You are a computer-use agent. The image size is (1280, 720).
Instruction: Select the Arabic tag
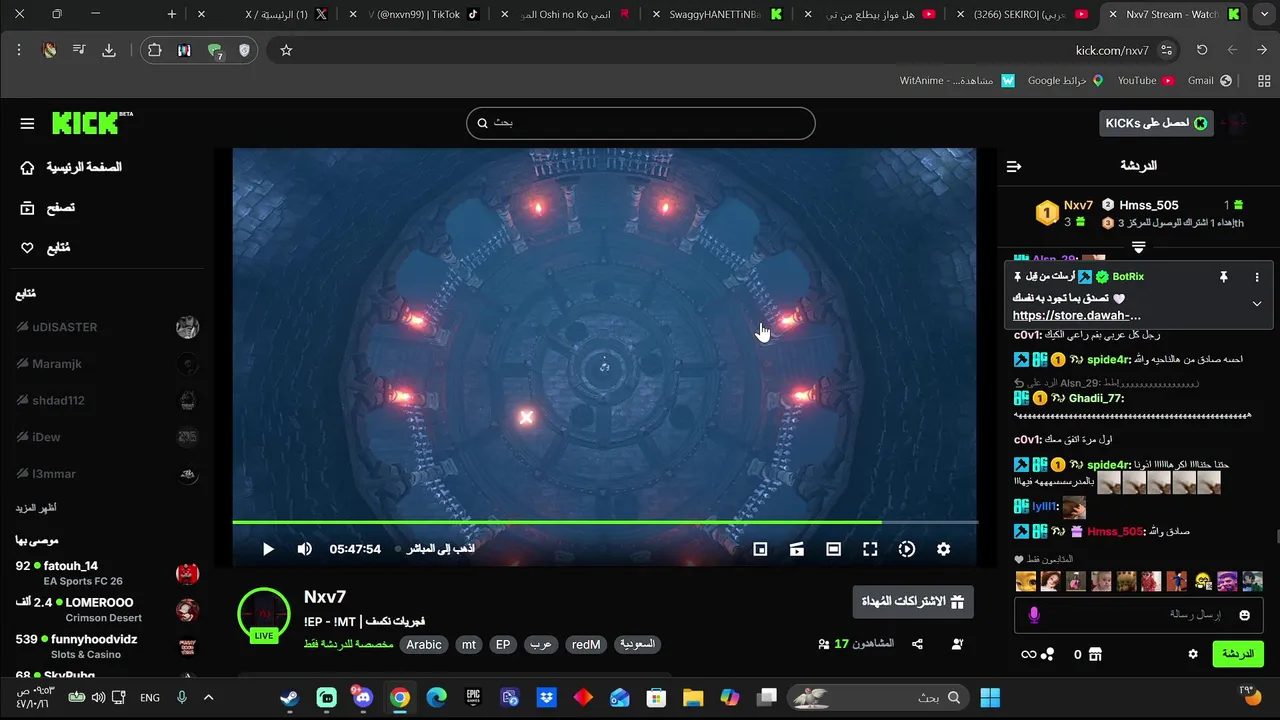point(424,645)
